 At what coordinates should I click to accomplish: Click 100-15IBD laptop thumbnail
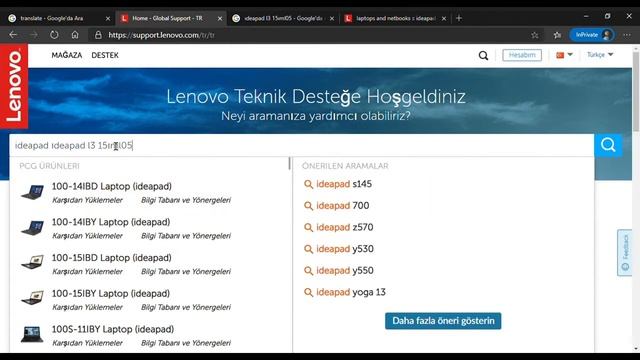point(32,263)
